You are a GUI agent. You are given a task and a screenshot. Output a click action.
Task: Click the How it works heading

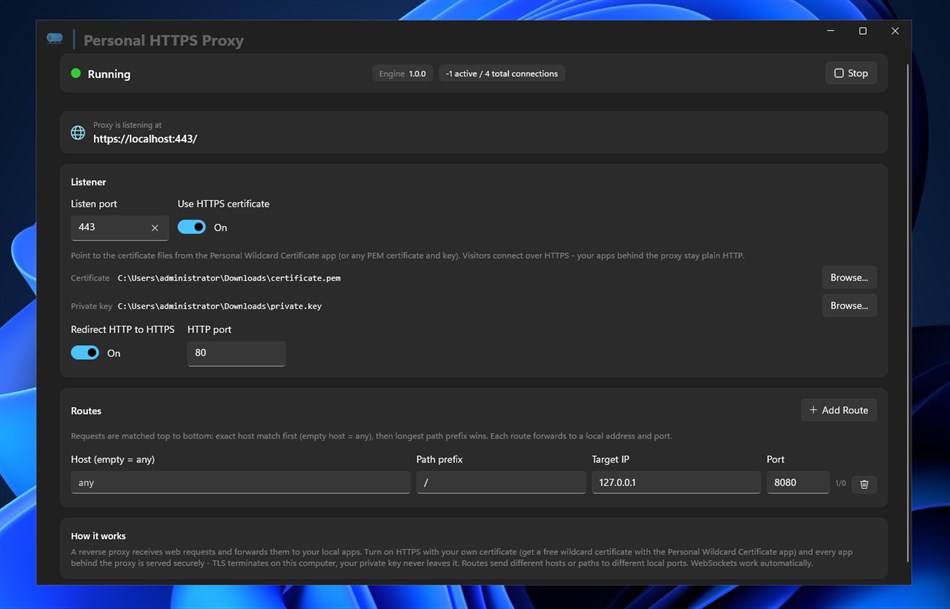(98, 536)
